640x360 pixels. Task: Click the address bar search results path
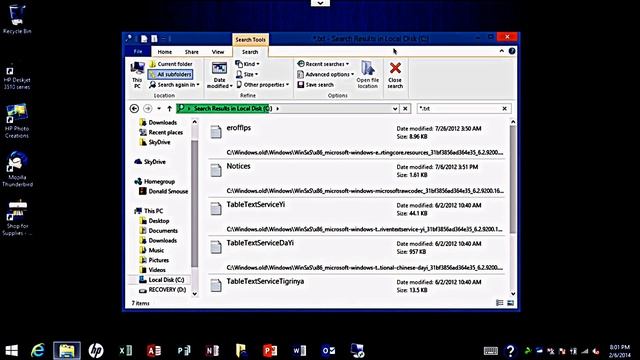point(233,109)
